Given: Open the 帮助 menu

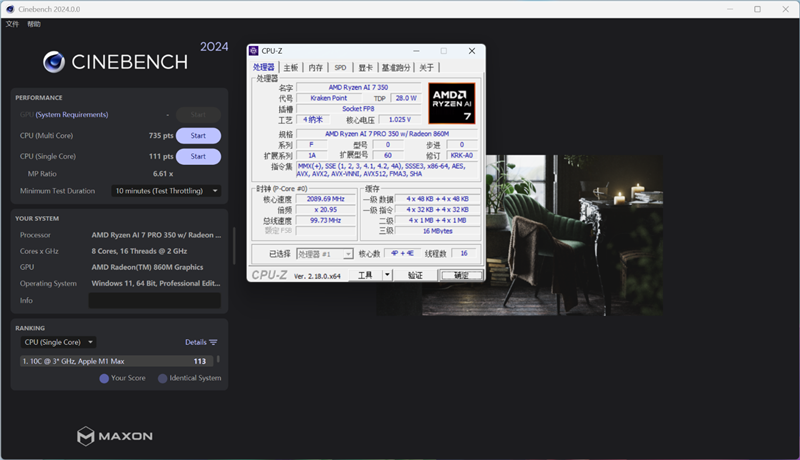Looking at the screenshot, I should coord(34,24).
